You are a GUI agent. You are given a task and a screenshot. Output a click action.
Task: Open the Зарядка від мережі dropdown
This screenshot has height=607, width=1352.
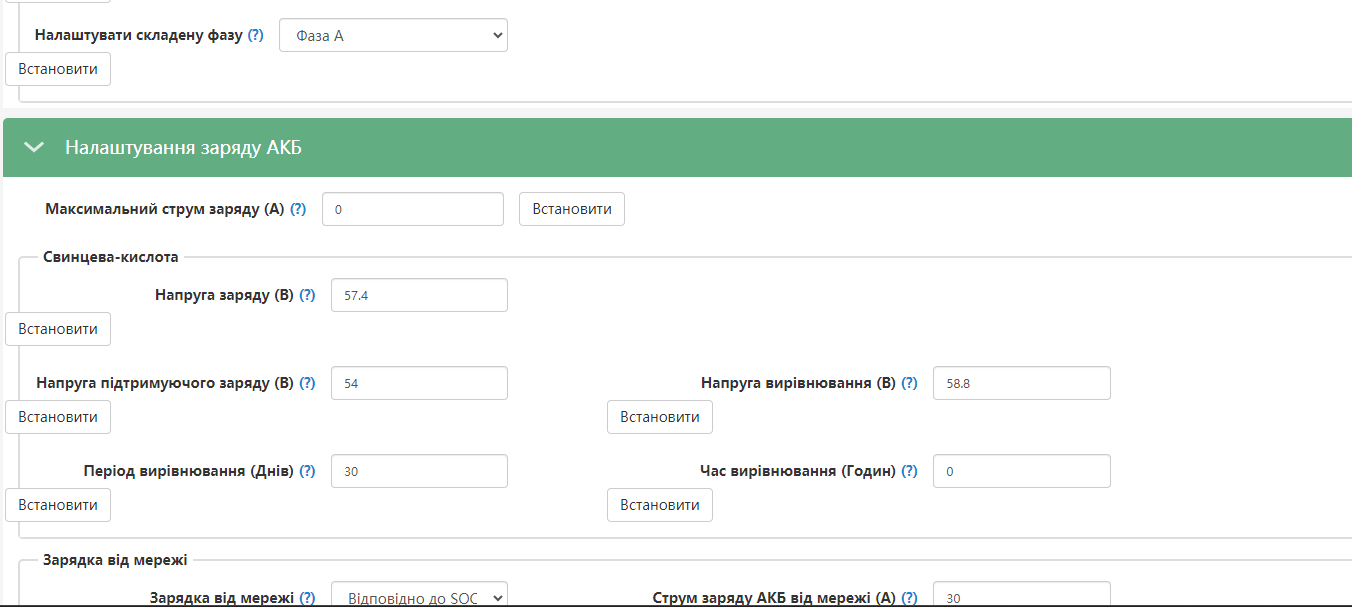pos(419,595)
